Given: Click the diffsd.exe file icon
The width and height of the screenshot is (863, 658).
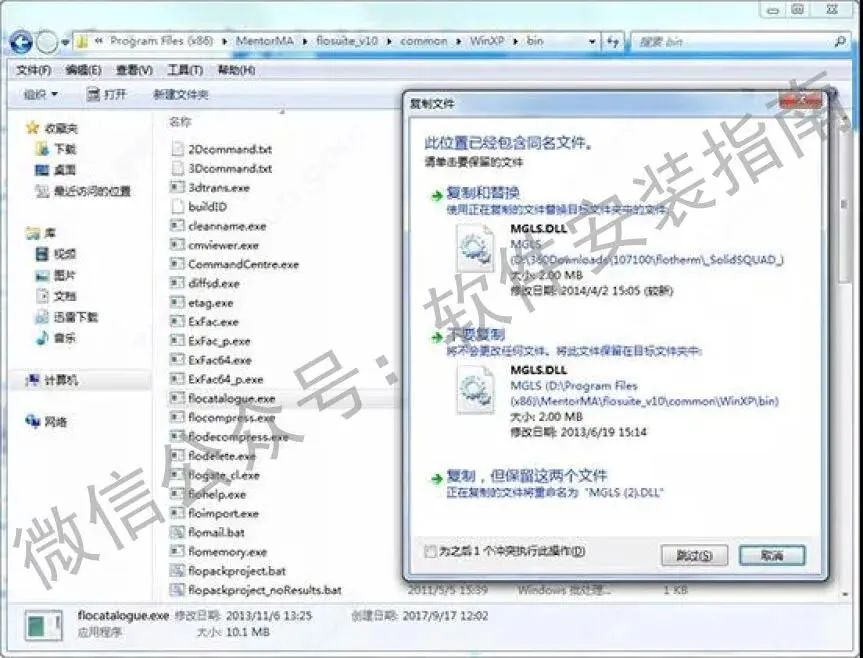Looking at the screenshot, I should tap(177, 283).
